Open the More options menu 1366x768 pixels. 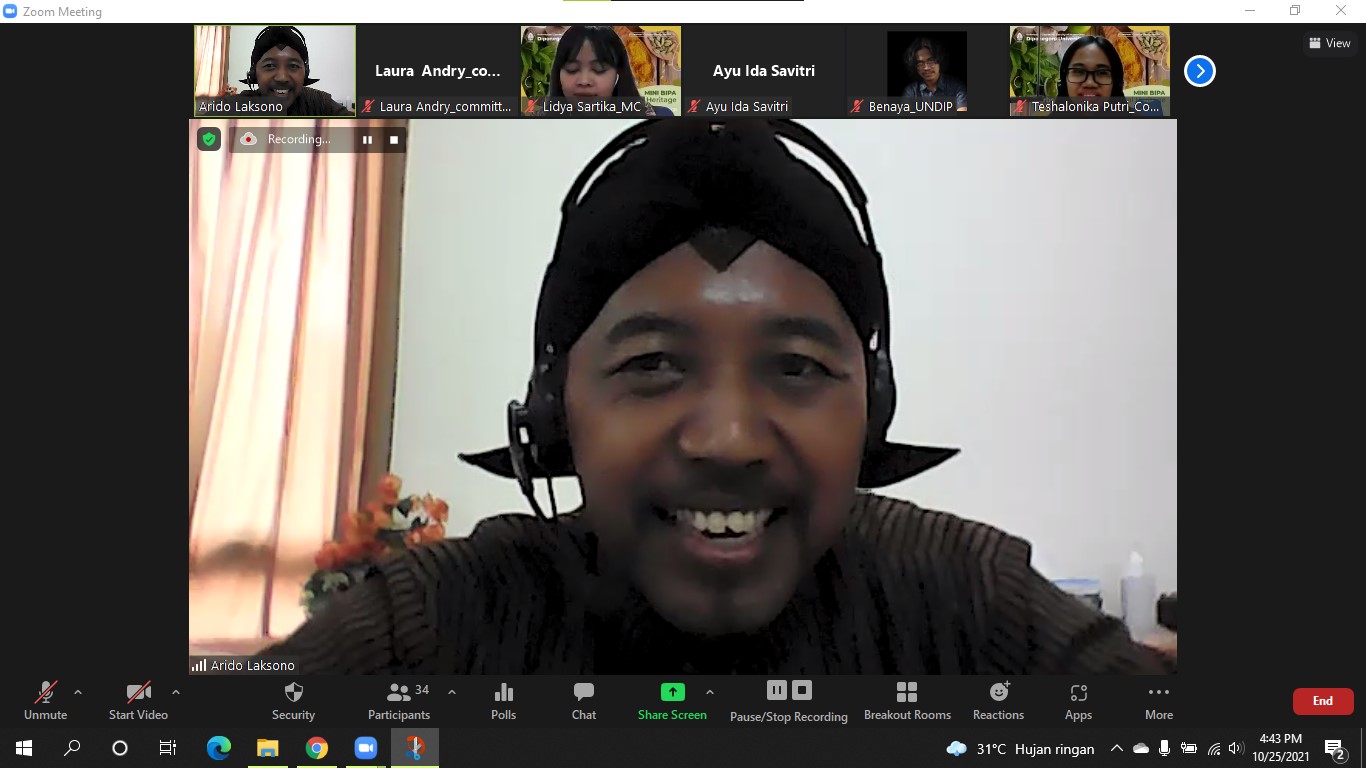click(x=1159, y=700)
